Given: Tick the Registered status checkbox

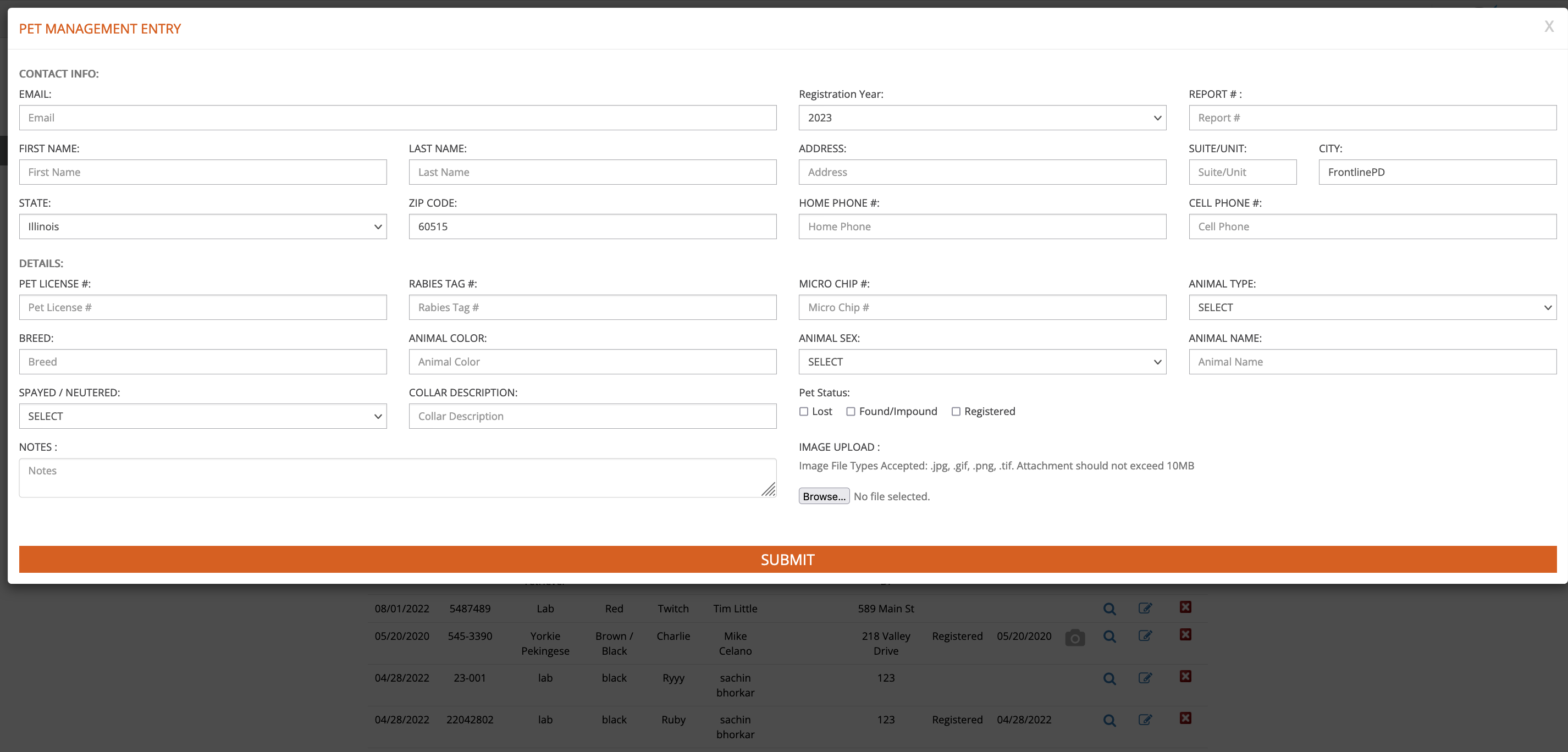Looking at the screenshot, I should click(x=956, y=412).
